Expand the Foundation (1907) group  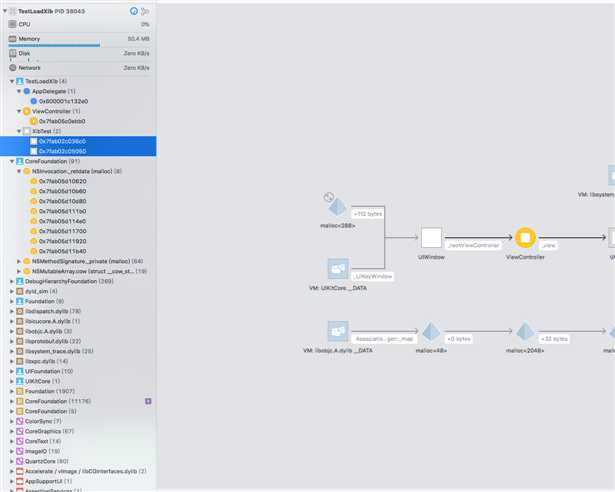(x=12, y=391)
